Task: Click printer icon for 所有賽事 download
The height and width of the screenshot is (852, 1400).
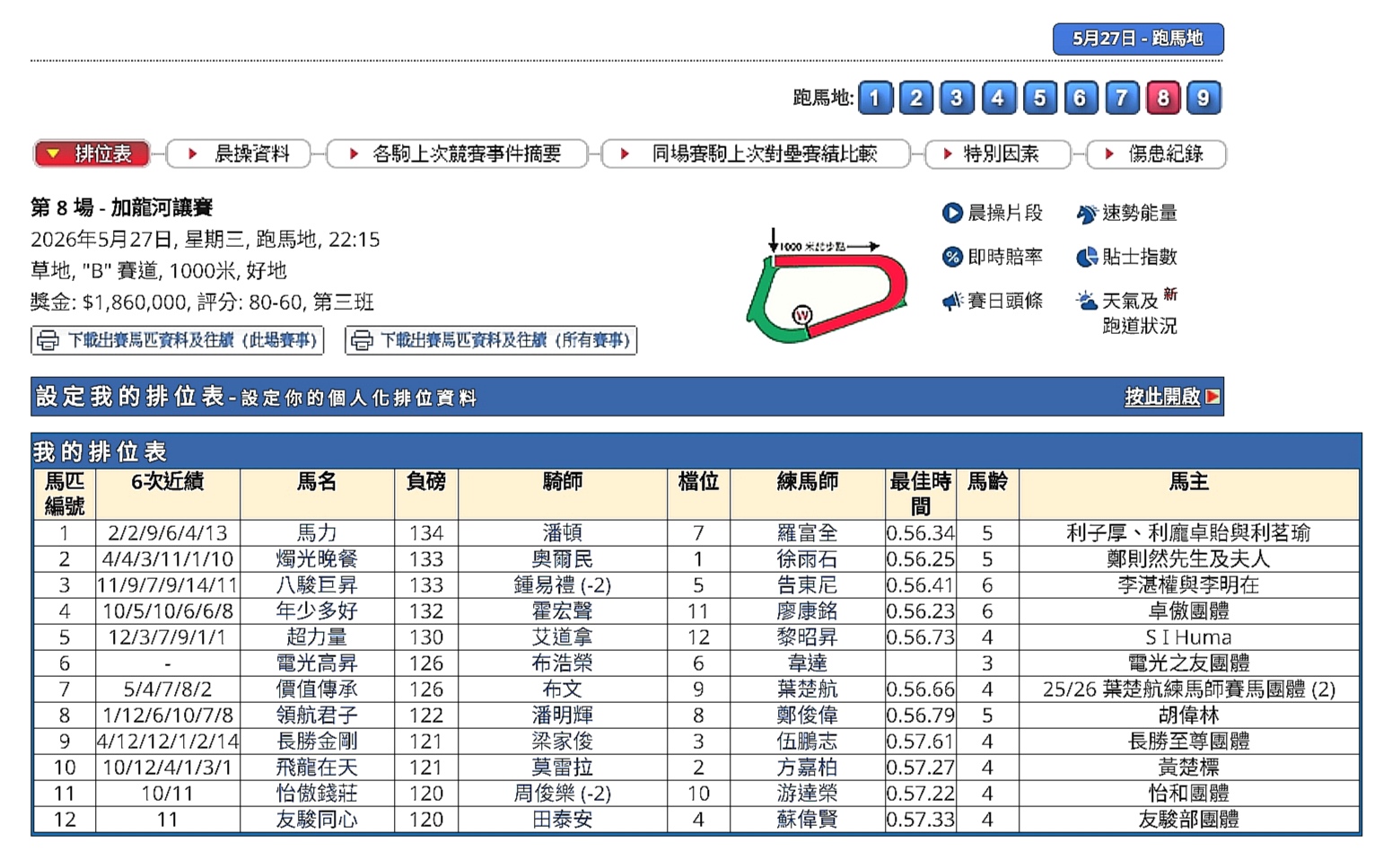Action: (x=362, y=340)
